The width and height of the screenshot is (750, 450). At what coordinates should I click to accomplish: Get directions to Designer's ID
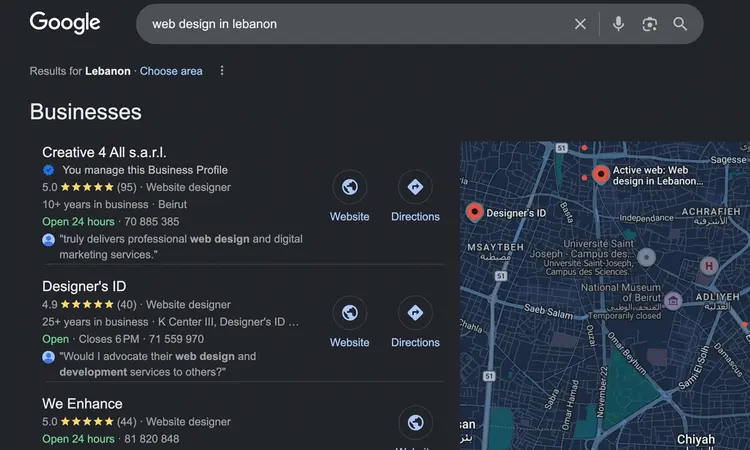pos(415,313)
